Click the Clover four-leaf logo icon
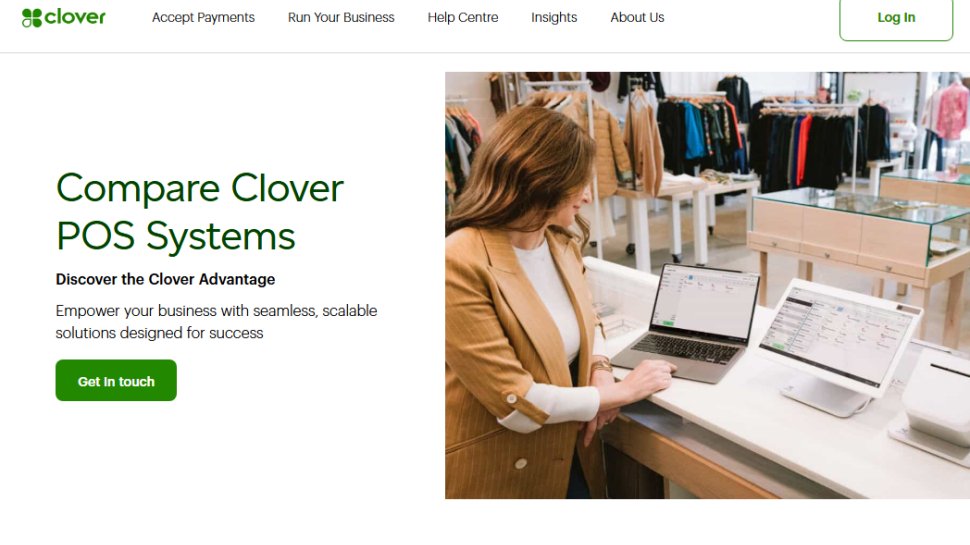 tap(32, 17)
